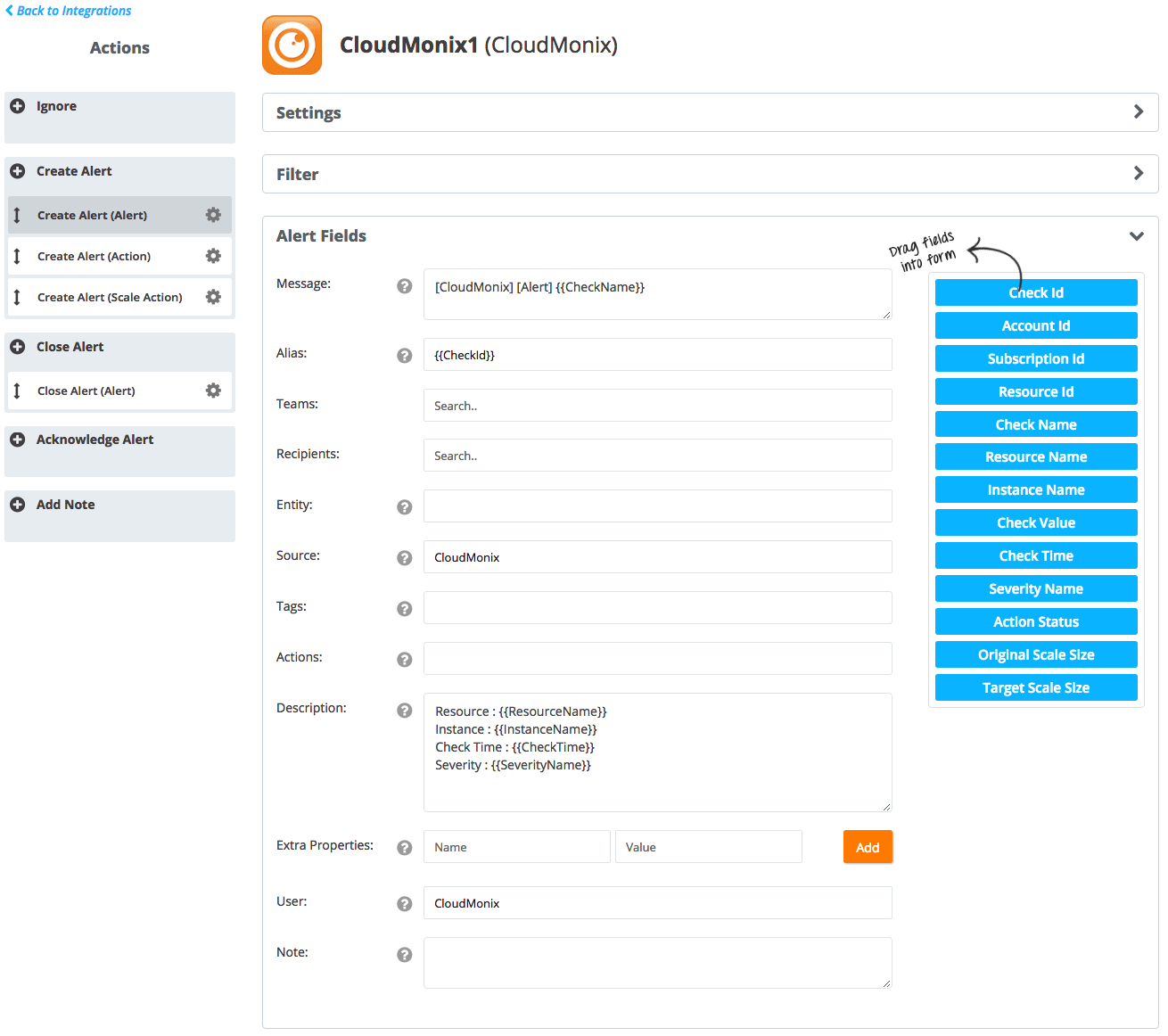Click the orange Add button
1168x1036 pixels.
pyautogui.click(x=868, y=847)
